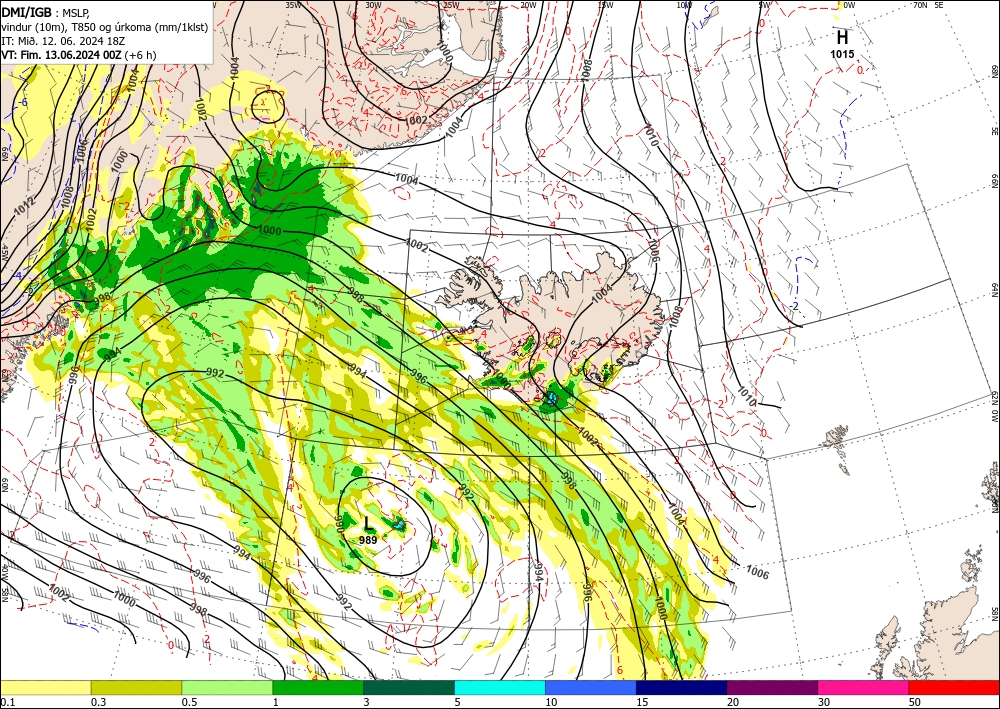
Task: Select the cyan 5–10 legend swatch
Action: pyautogui.click(x=500, y=687)
